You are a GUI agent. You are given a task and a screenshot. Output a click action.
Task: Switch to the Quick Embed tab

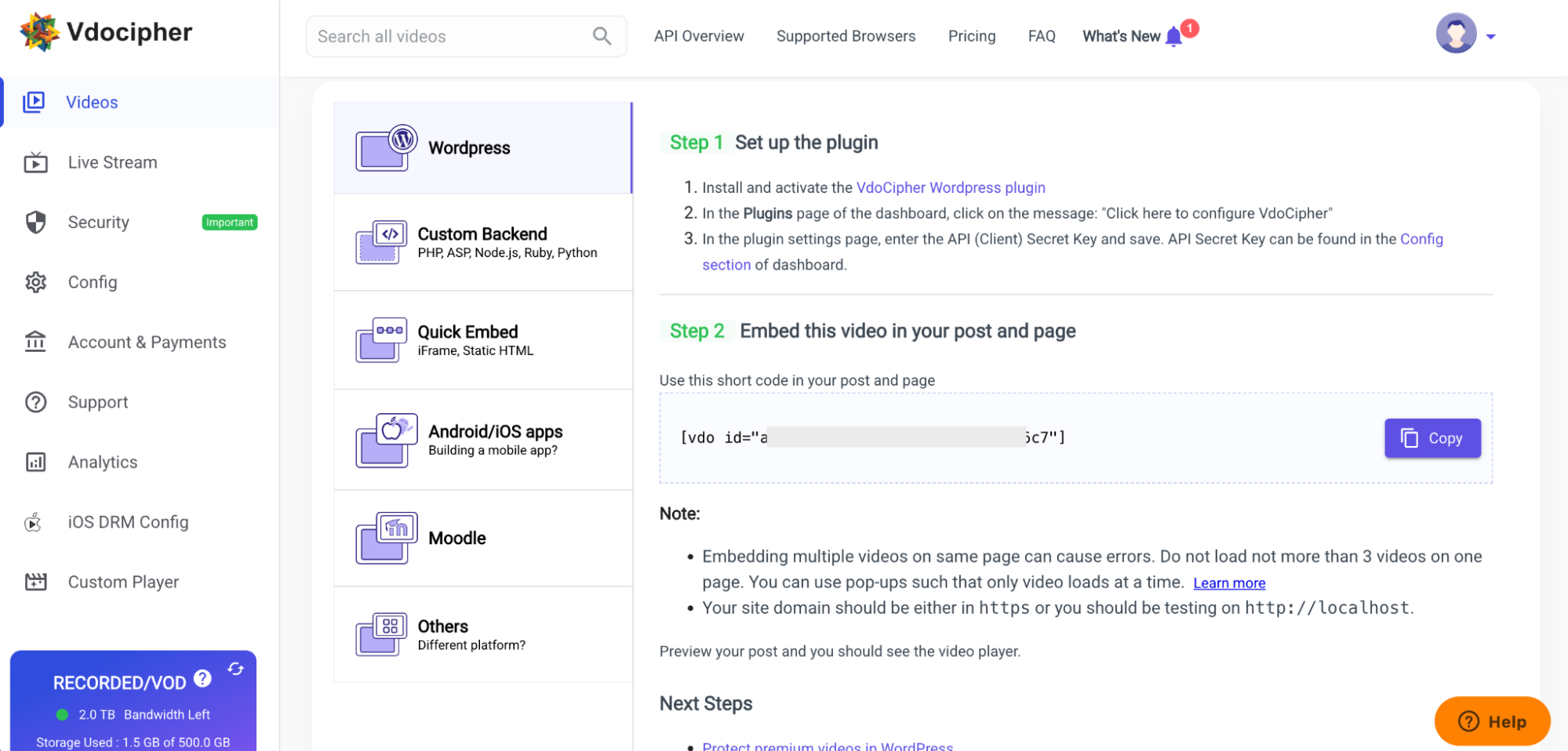(482, 339)
